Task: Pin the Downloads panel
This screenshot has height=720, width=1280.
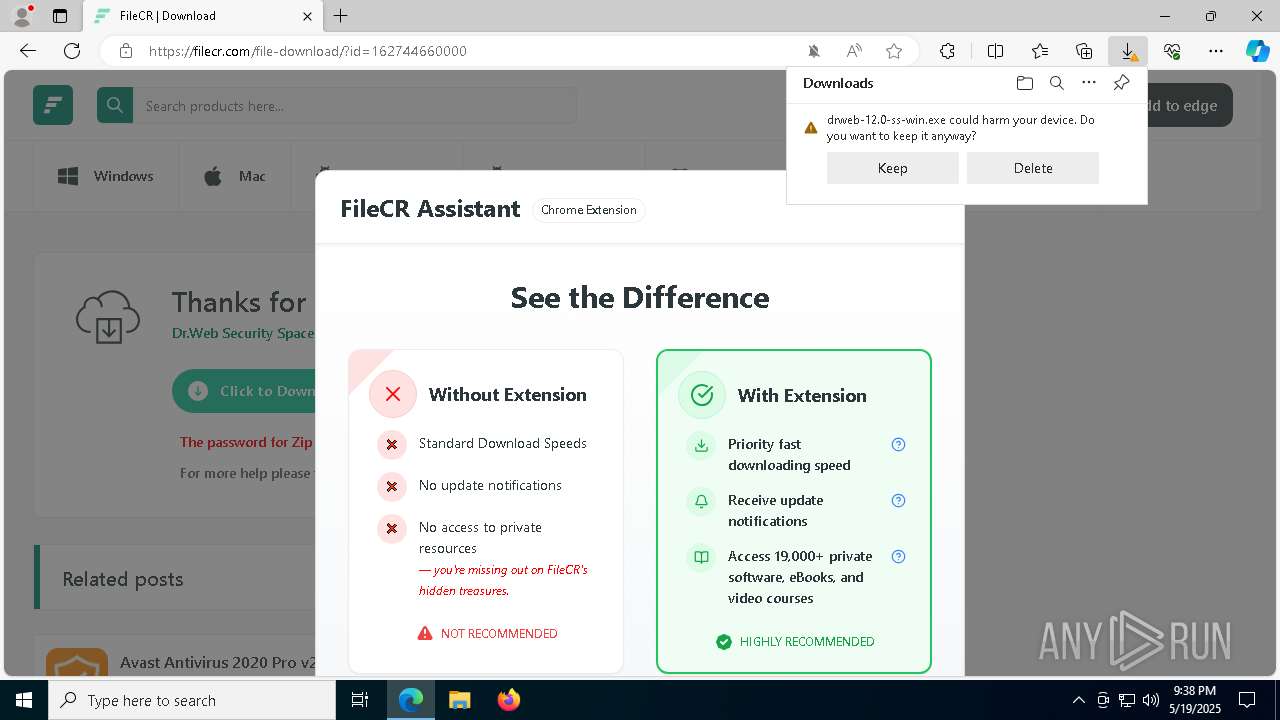Action: [x=1121, y=83]
